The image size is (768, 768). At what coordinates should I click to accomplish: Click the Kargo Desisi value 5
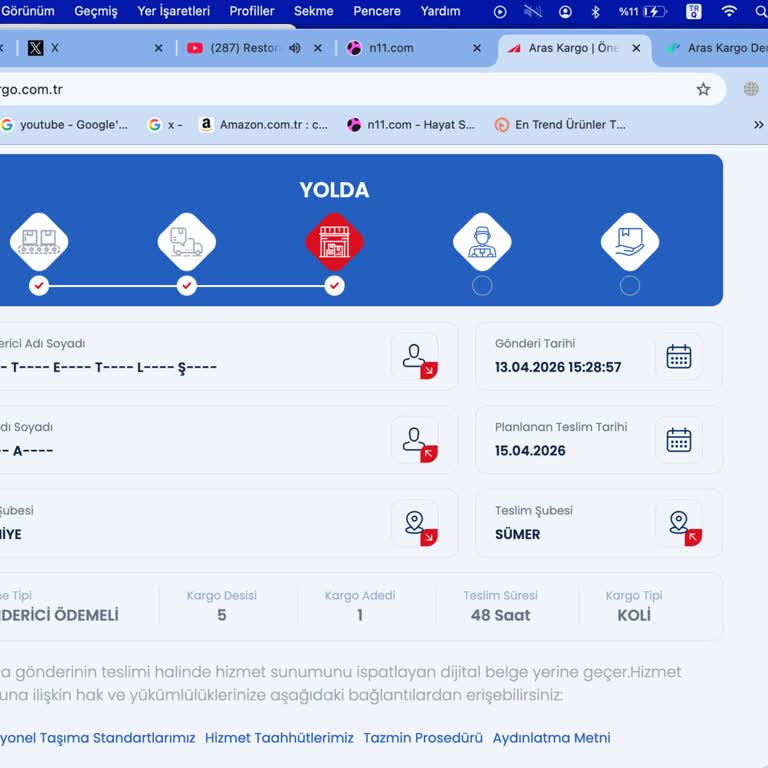[x=222, y=615]
